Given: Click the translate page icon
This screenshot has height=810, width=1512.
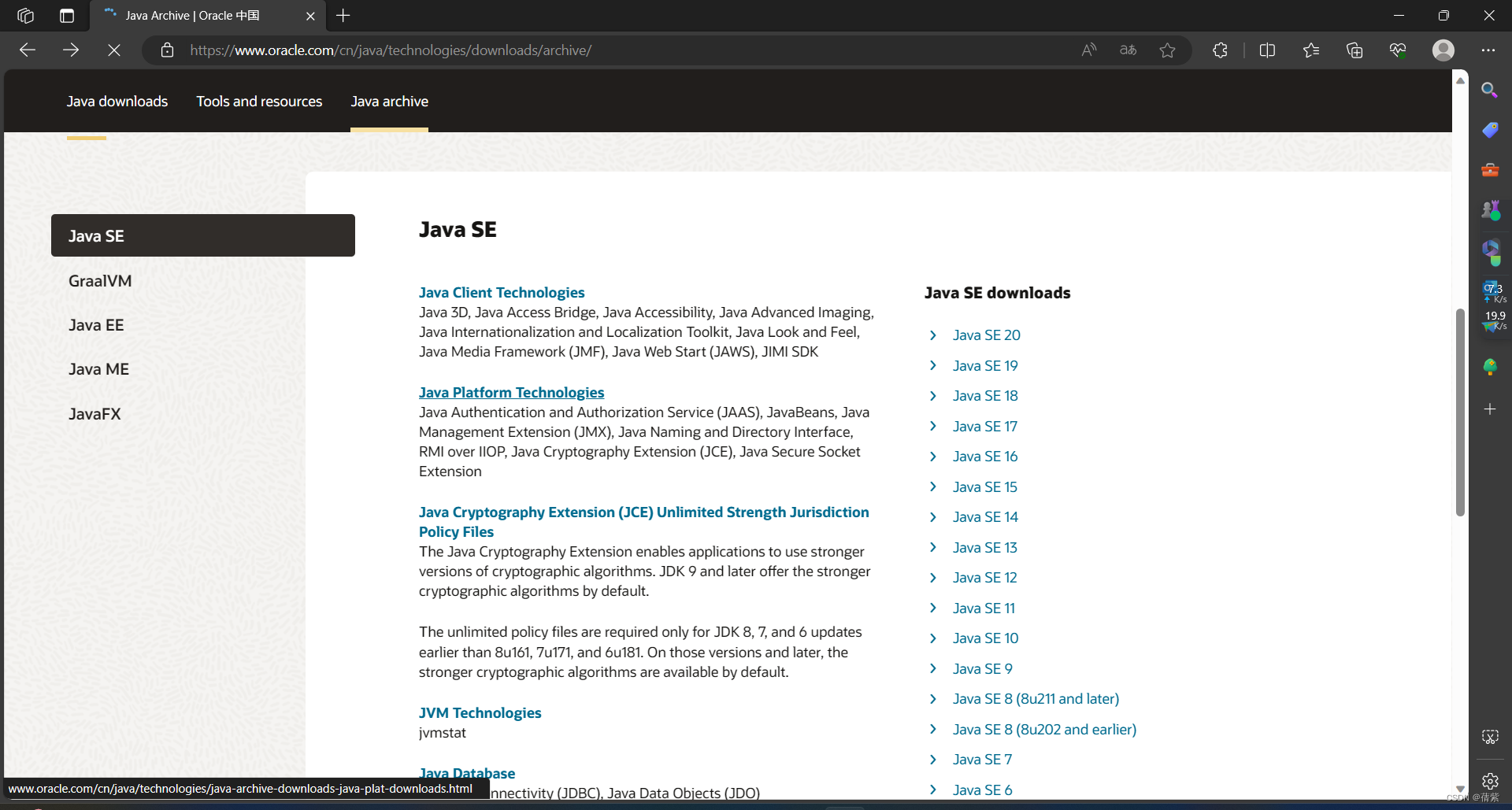Looking at the screenshot, I should tap(1128, 50).
